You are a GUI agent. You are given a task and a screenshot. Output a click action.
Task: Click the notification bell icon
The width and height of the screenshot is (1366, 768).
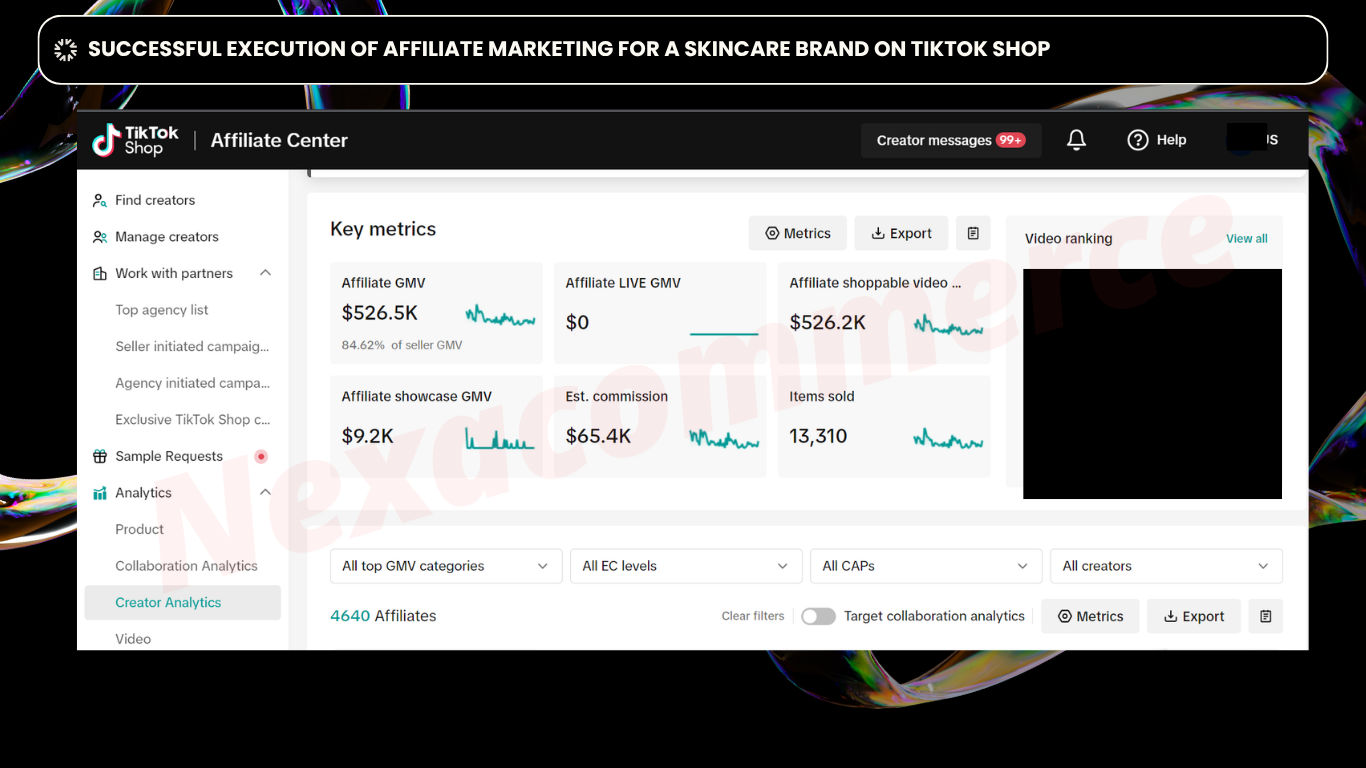click(1076, 140)
